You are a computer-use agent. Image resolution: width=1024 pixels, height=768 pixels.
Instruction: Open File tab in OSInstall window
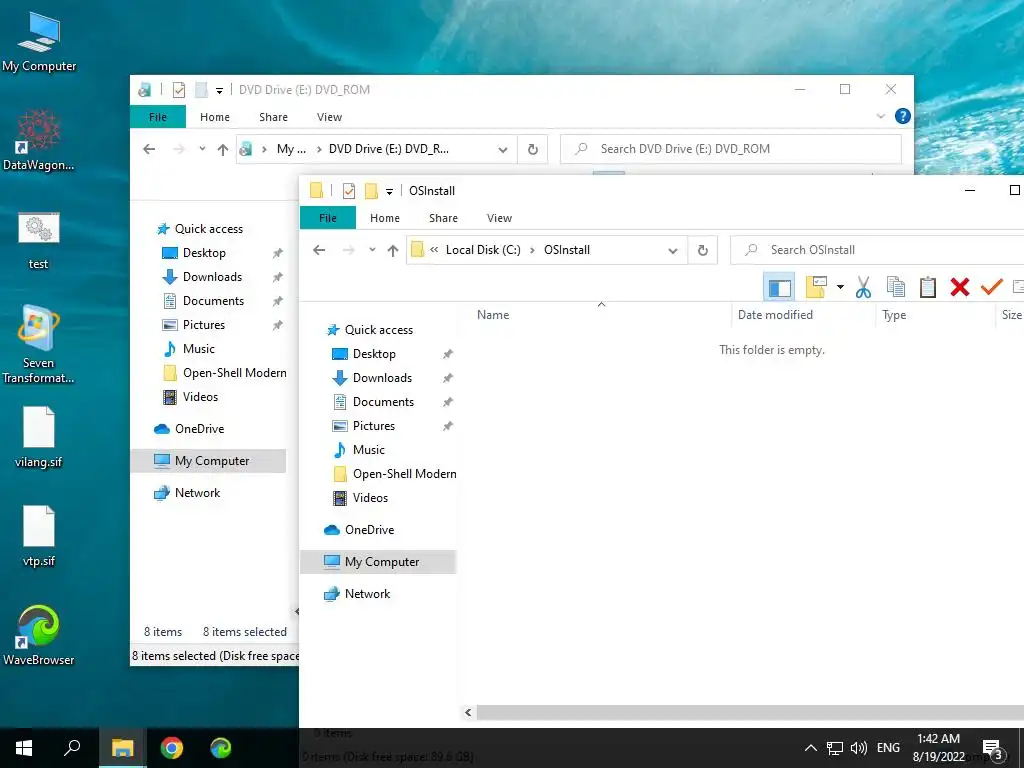pyautogui.click(x=328, y=218)
